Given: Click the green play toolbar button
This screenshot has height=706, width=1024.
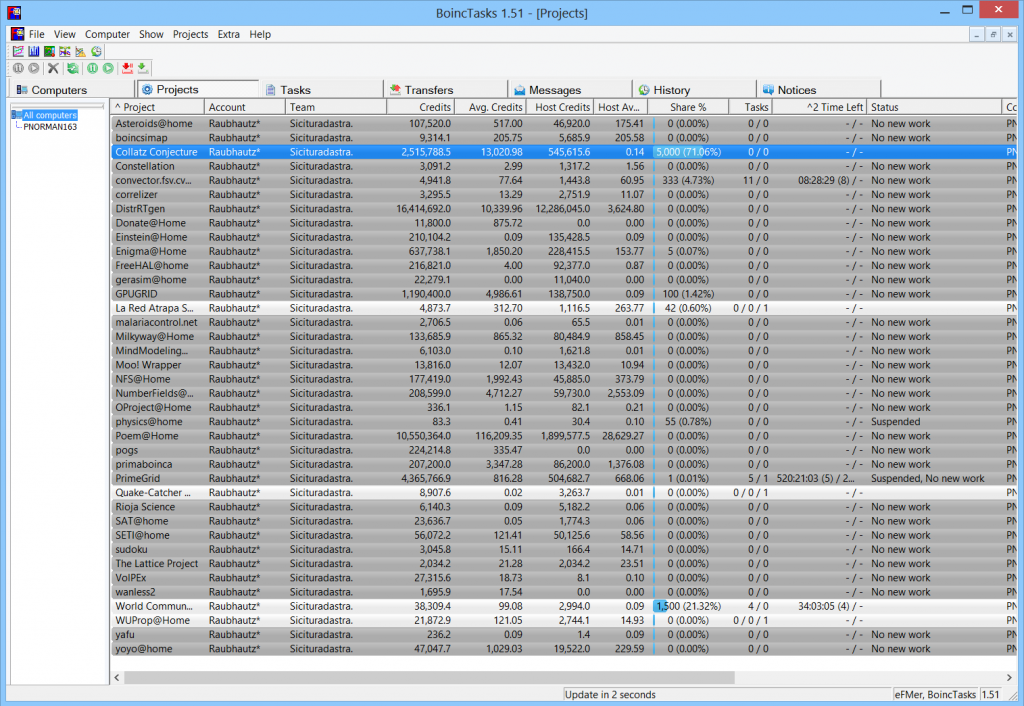Looking at the screenshot, I should pos(108,68).
